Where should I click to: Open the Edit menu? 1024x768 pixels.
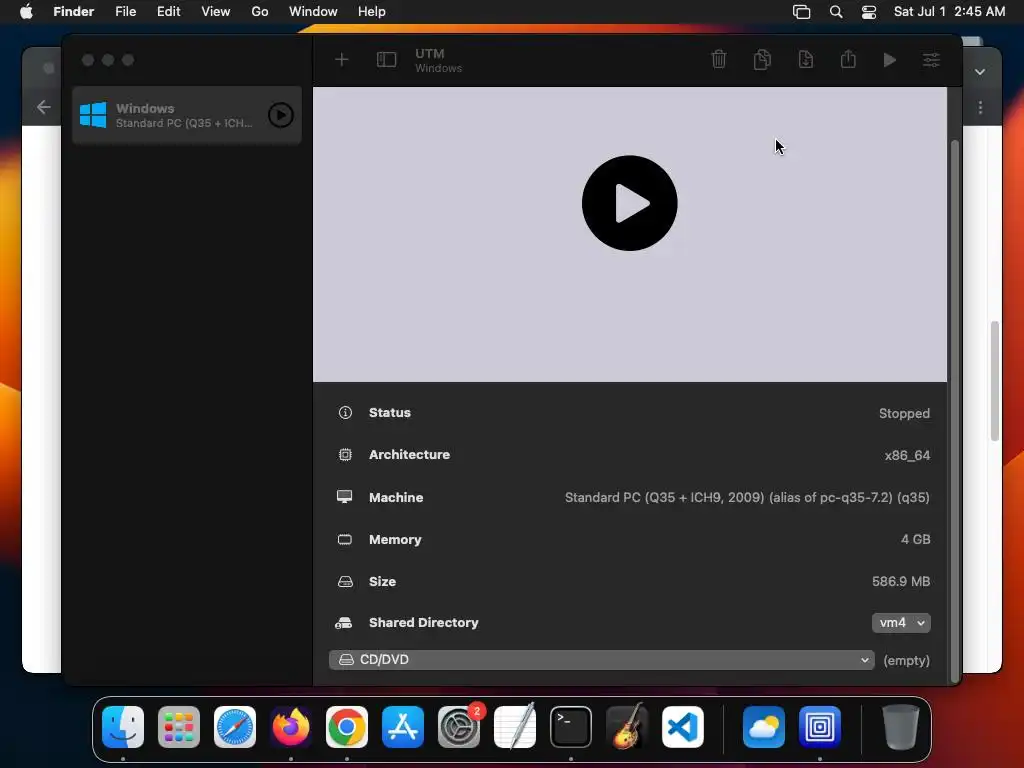pyautogui.click(x=168, y=11)
